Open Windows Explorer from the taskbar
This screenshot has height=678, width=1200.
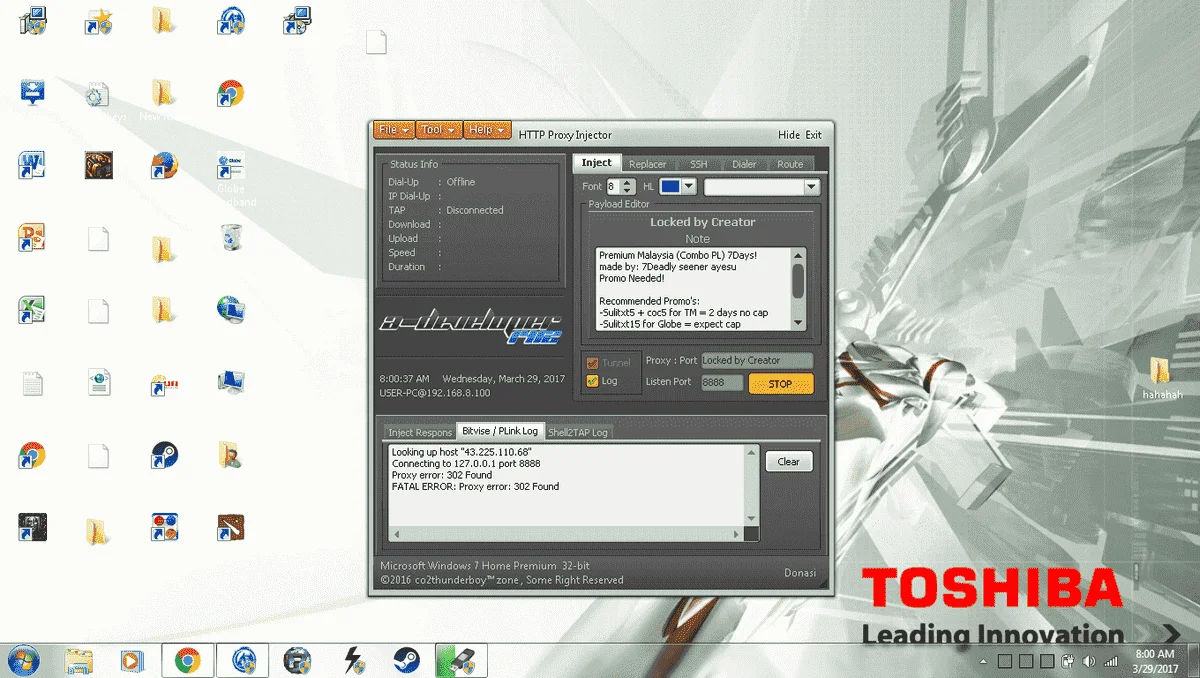79,660
